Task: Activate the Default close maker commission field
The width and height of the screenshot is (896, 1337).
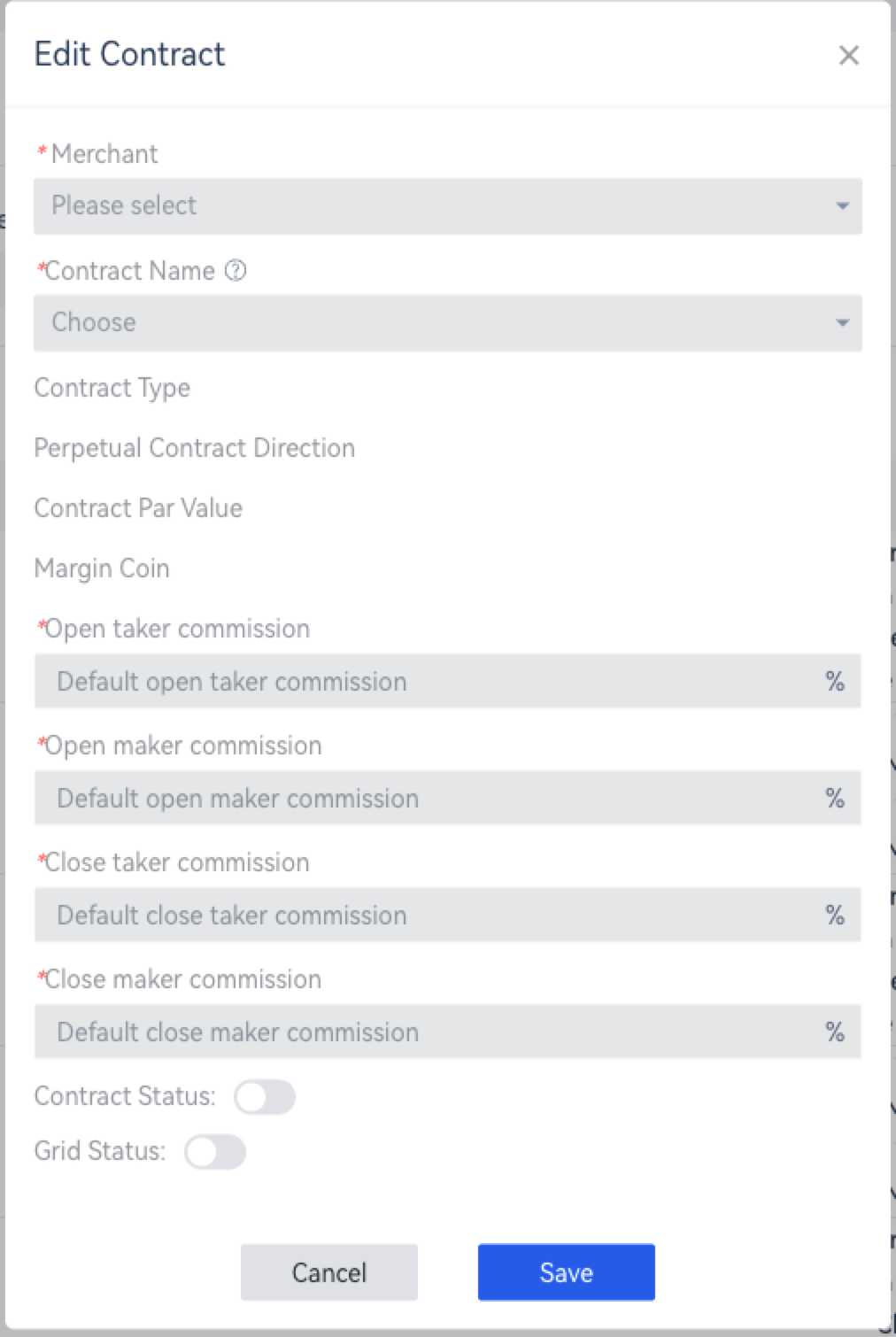Action: tap(448, 1032)
